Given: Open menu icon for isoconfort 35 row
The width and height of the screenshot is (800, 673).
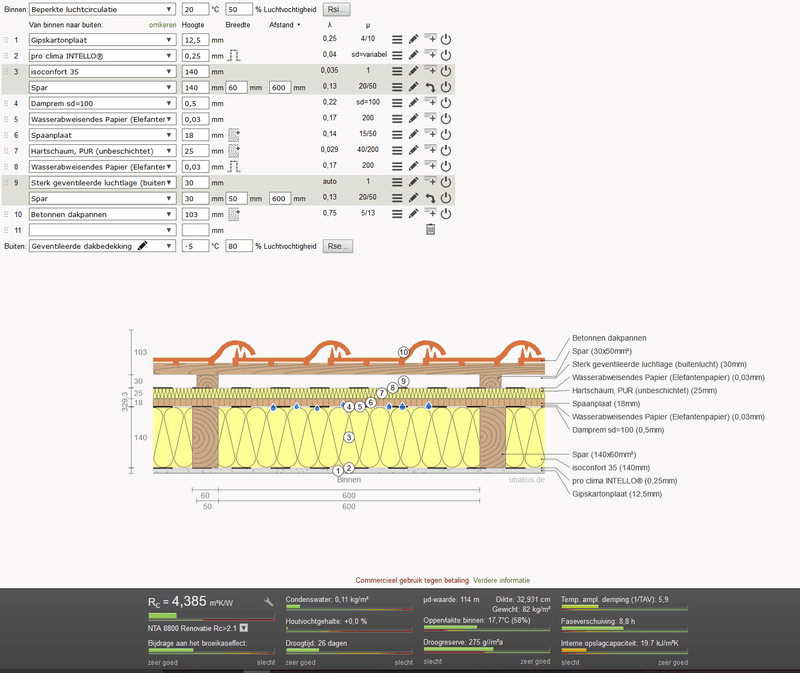Looking at the screenshot, I should point(397,71).
